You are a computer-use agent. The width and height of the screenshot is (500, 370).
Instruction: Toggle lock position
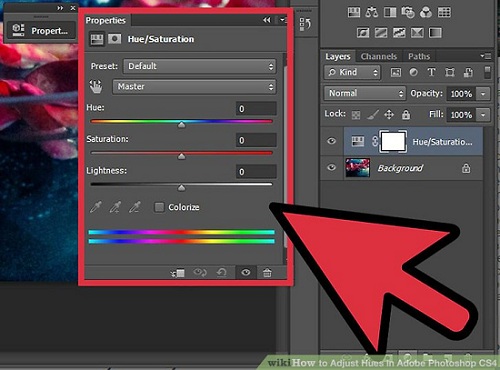click(389, 115)
